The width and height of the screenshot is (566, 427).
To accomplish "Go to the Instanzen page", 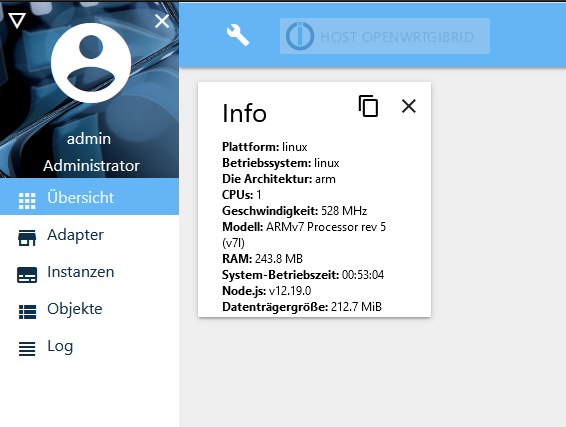I will point(89,272).
